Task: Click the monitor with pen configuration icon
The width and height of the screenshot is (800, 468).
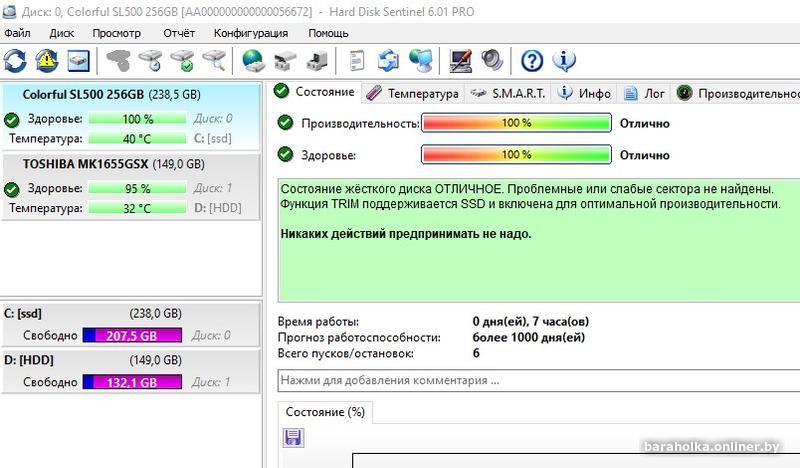Action: 460,61
